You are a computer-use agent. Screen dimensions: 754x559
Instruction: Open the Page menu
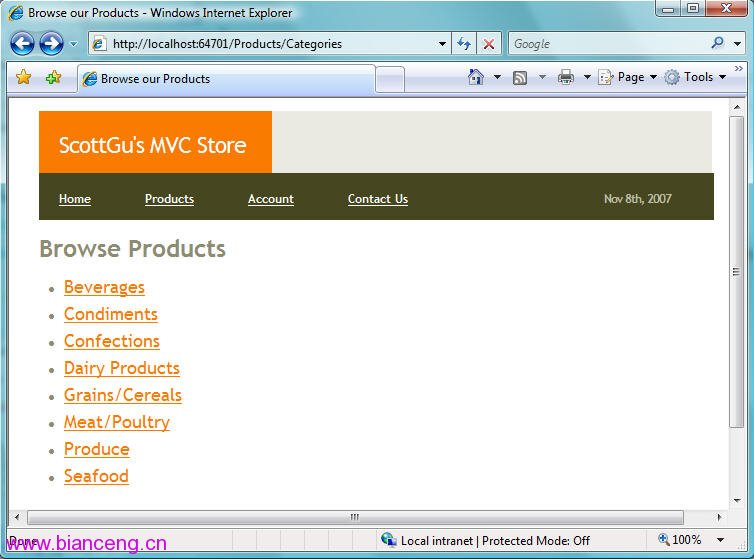[627, 77]
